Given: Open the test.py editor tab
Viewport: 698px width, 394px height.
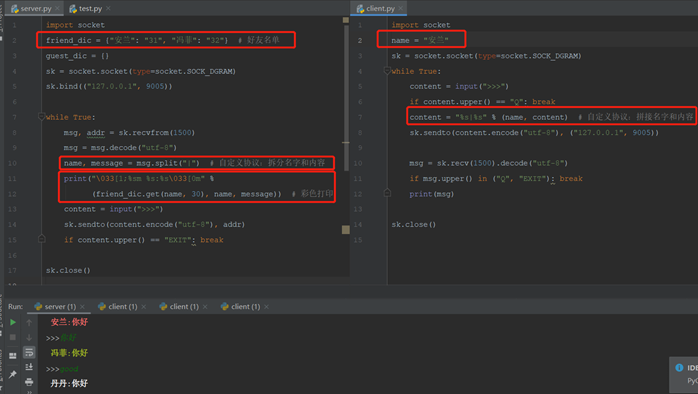Looking at the screenshot, I should pyautogui.click(x=90, y=8).
